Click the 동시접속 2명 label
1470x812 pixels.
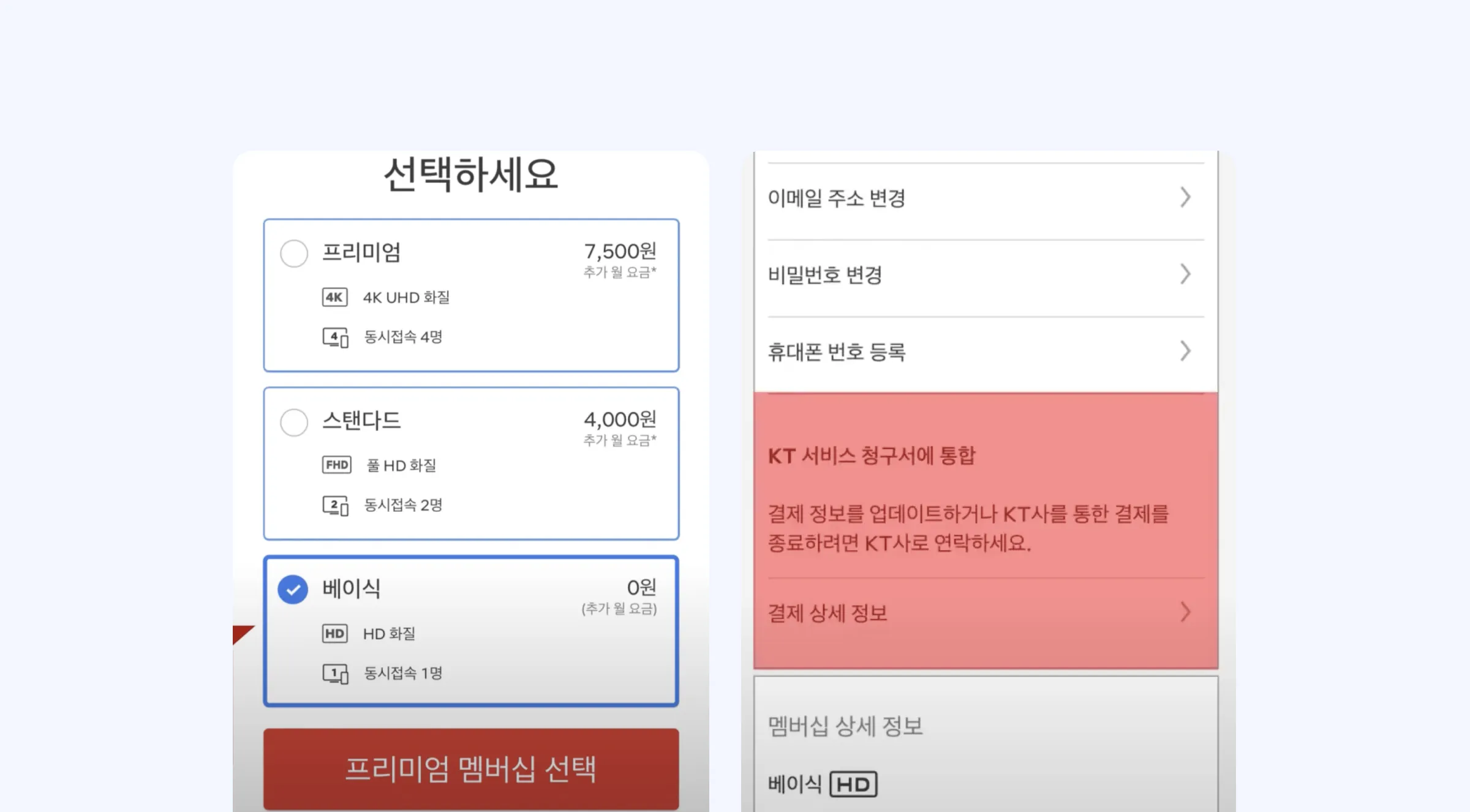point(403,505)
